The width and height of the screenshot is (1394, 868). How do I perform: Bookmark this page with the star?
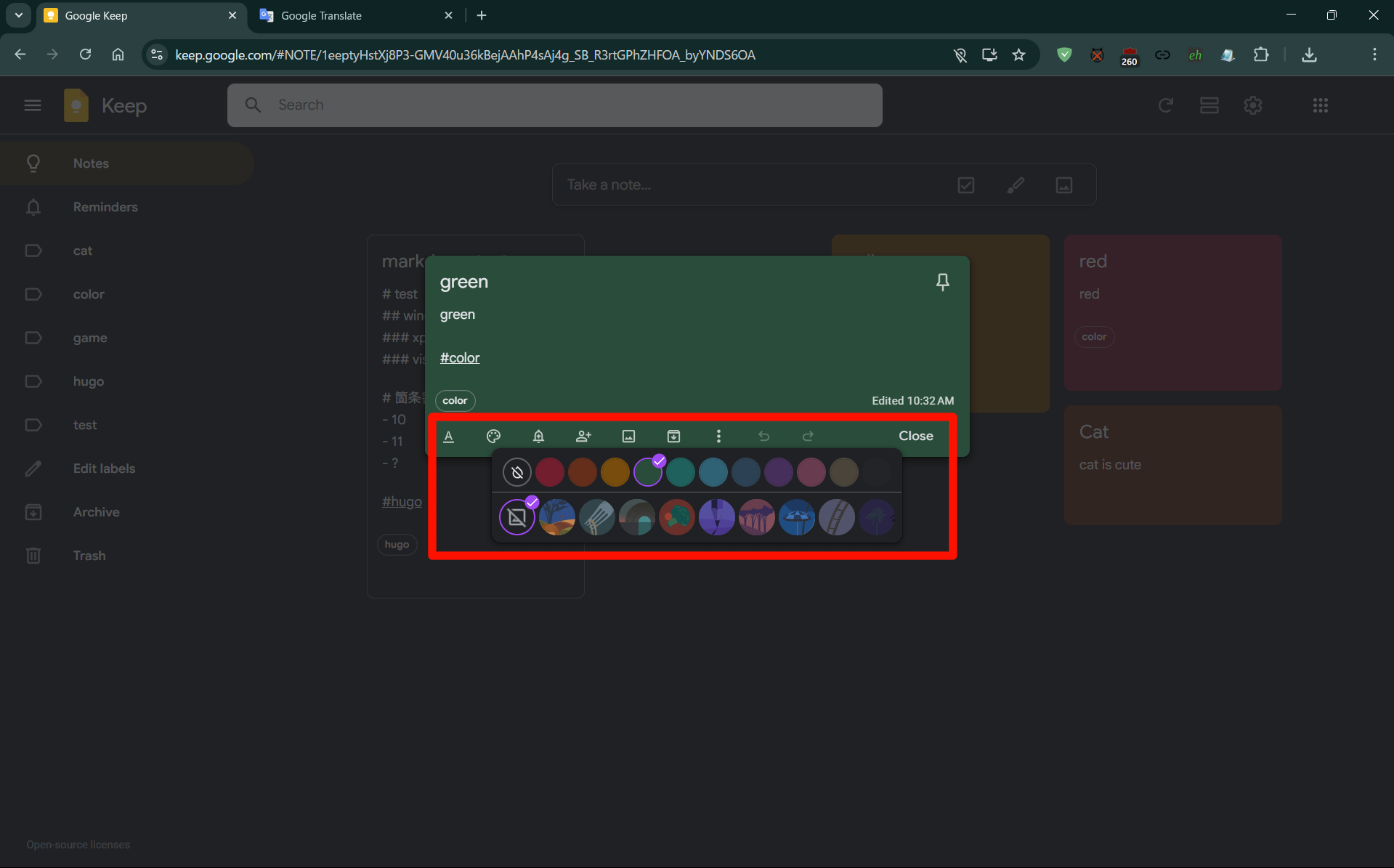click(x=1019, y=54)
